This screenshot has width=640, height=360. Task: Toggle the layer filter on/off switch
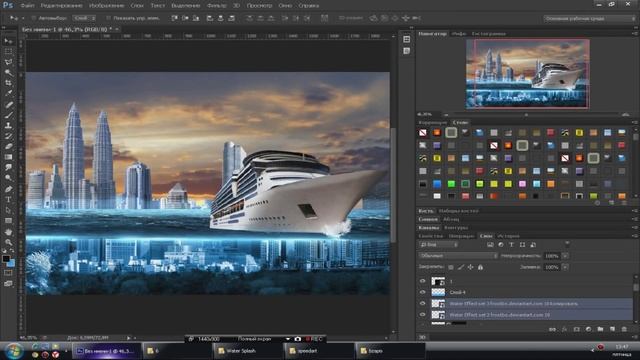[x=567, y=244]
